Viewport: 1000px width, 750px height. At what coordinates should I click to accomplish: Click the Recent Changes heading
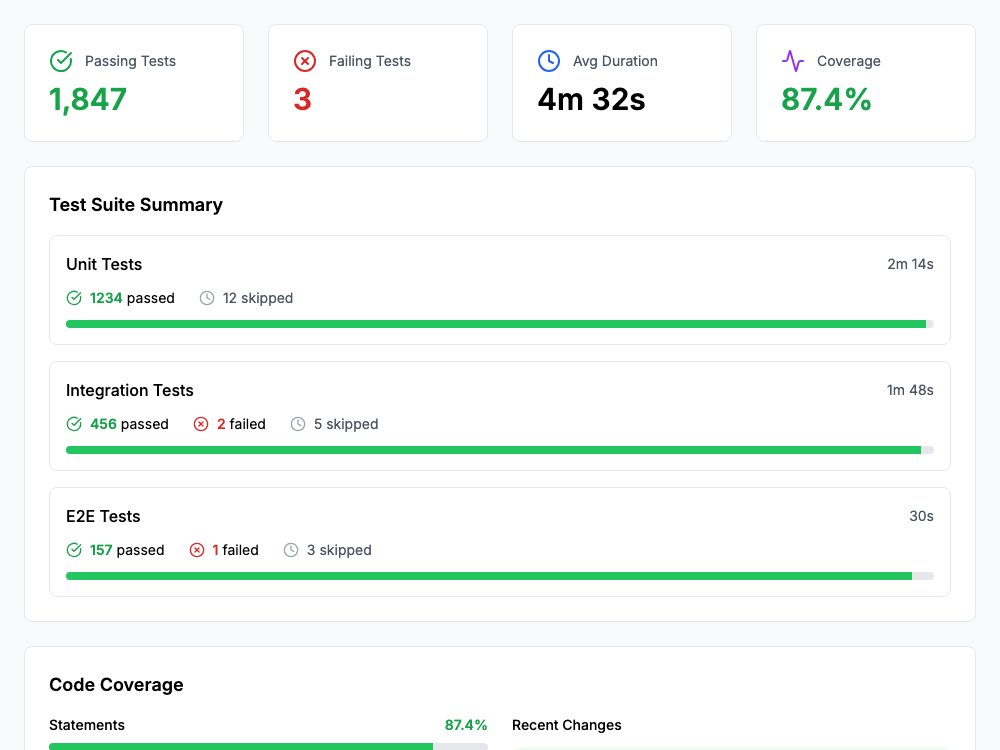[566, 725]
